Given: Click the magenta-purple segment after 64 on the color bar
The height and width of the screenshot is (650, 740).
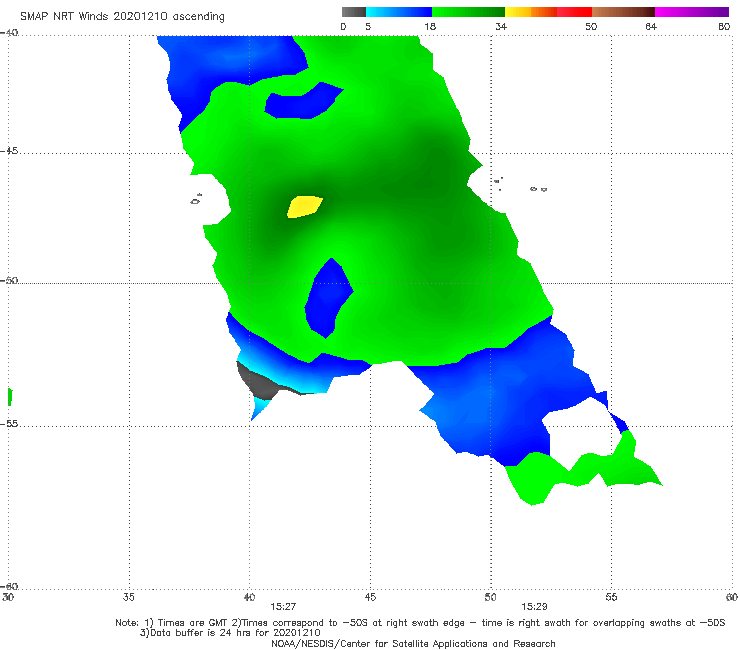Looking at the screenshot, I should click(692, 12).
